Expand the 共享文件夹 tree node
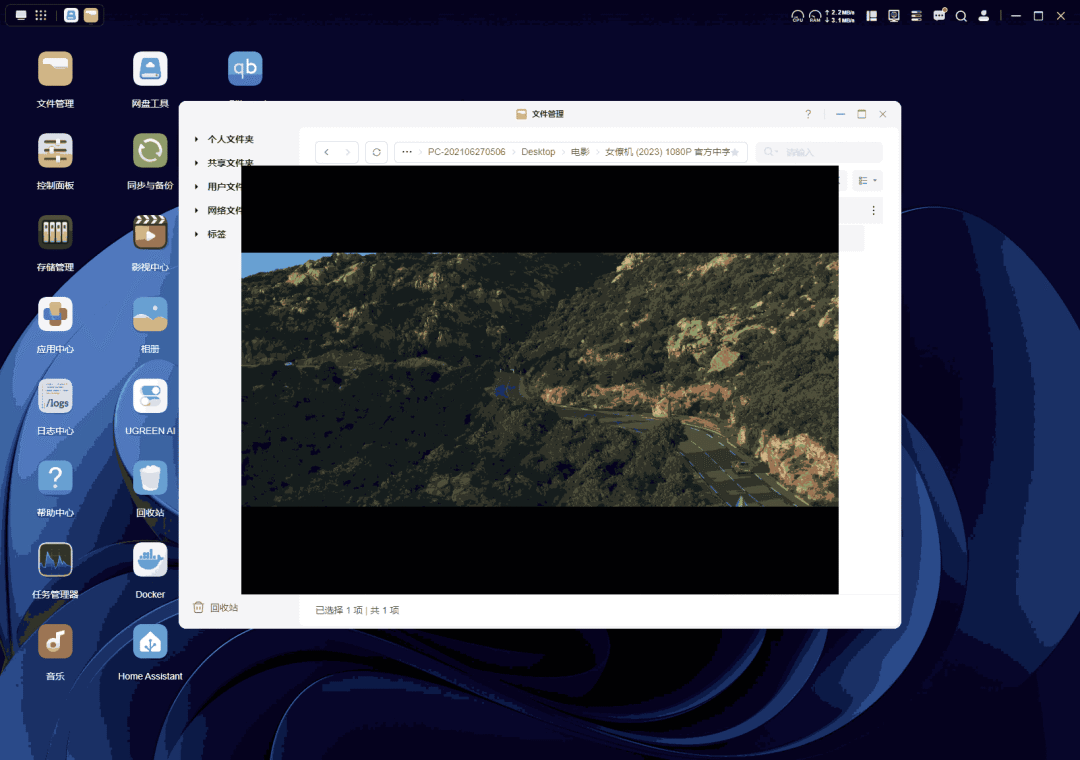1080x760 pixels. tap(196, 163)
